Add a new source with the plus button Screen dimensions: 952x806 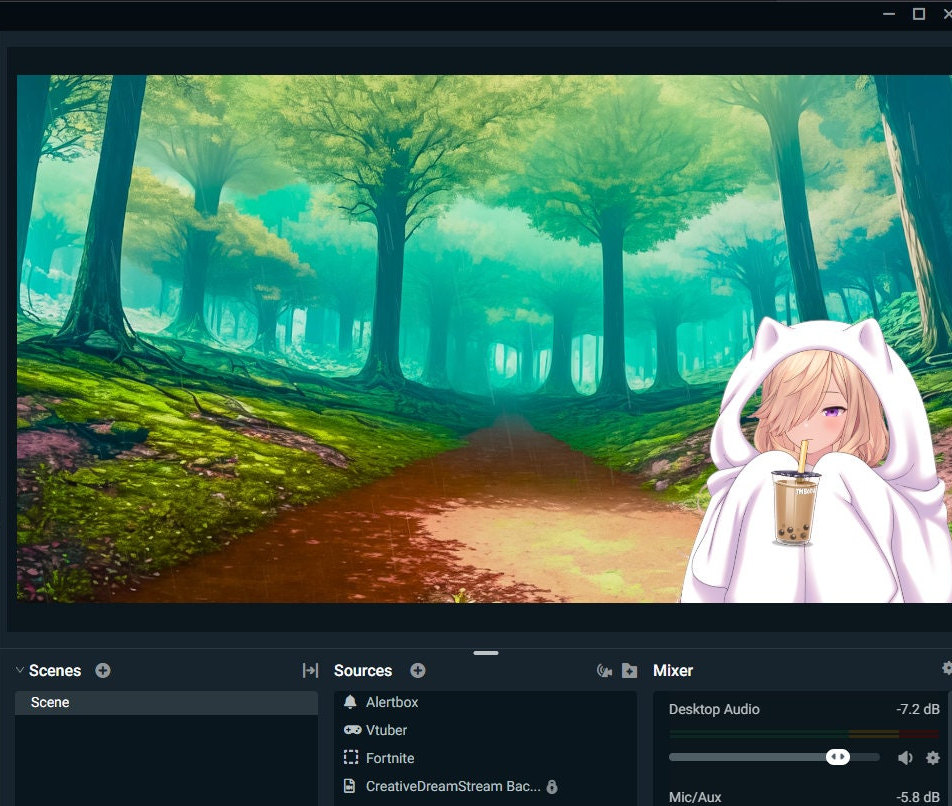click(x=417, y=670)
